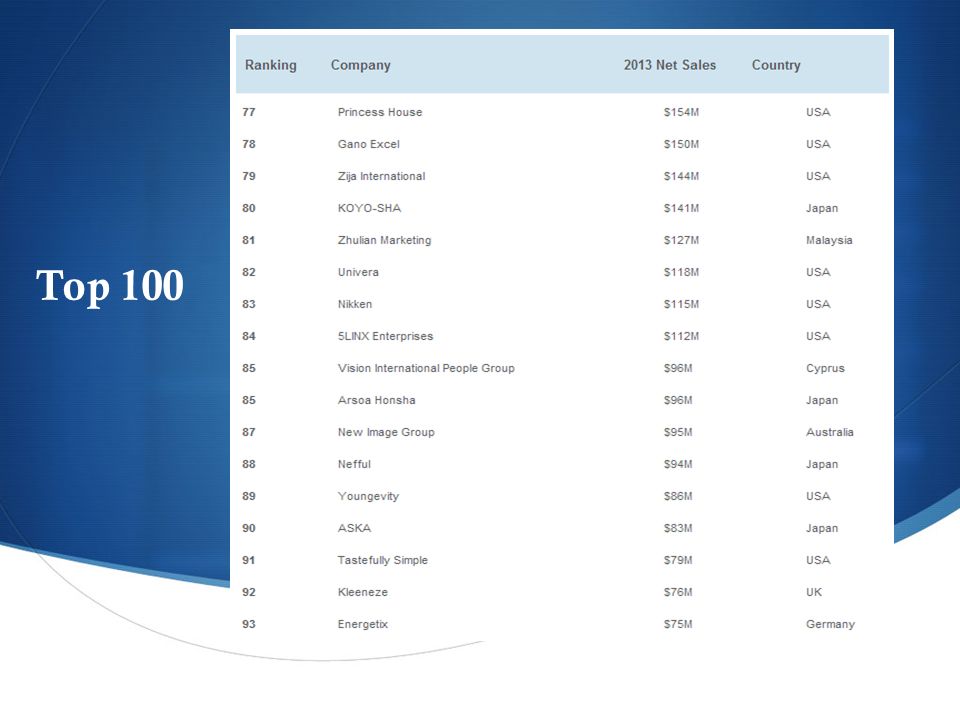Click company name ASKA

pos(354,528)
